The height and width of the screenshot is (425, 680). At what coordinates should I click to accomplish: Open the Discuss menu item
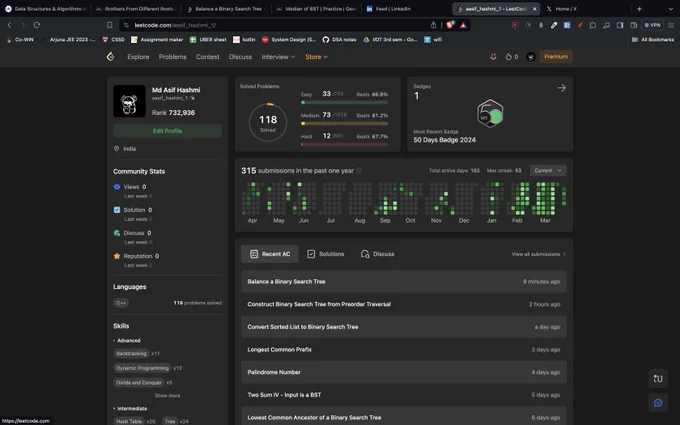(x=240, y=57)
